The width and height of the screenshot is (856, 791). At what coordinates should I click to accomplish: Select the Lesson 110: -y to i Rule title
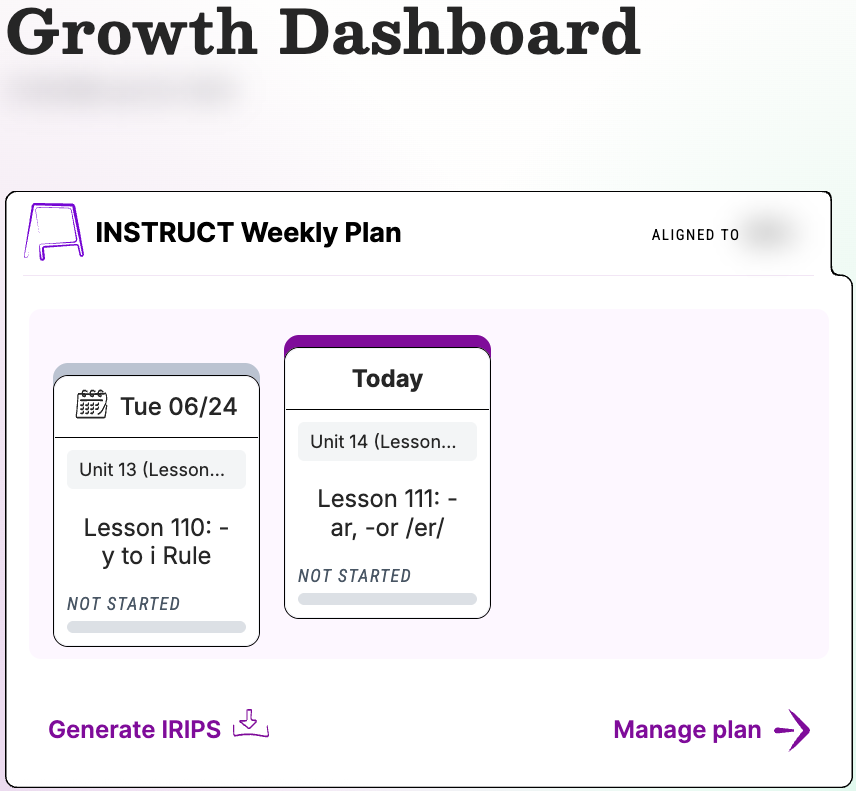click(x=155, y=541)
